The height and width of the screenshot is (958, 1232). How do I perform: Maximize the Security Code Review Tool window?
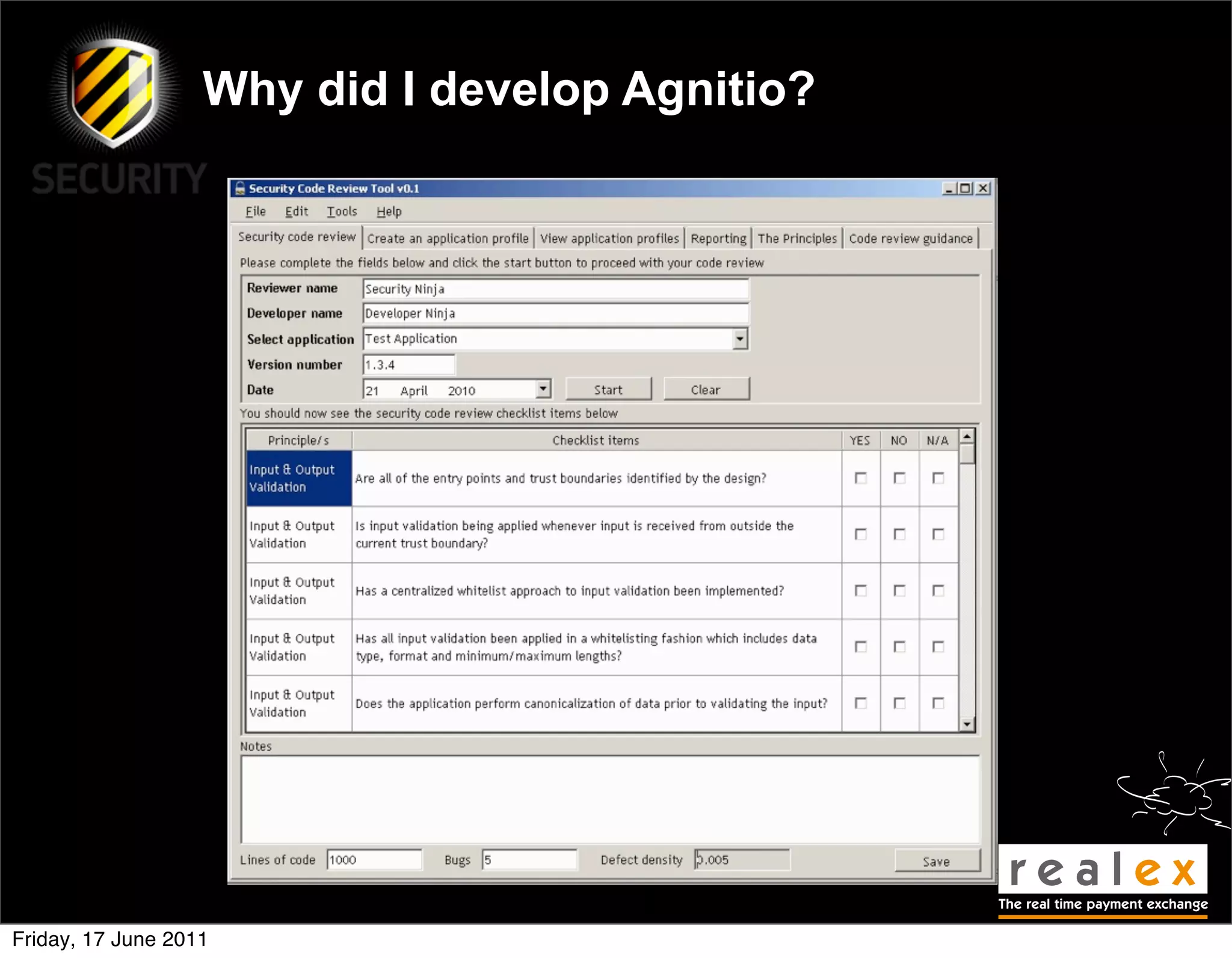965,188
